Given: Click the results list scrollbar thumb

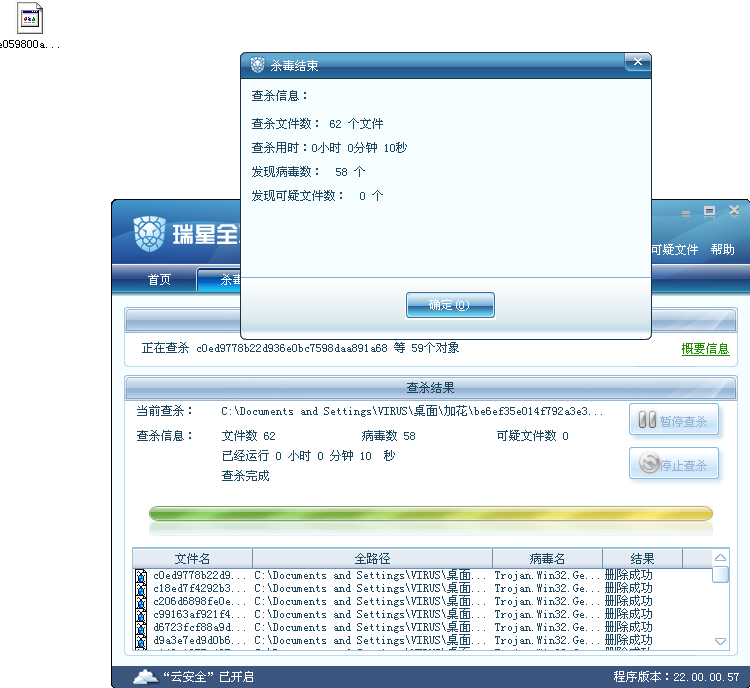Looking at the screenshot, I should pyautogui.click(x=720, y=574).
